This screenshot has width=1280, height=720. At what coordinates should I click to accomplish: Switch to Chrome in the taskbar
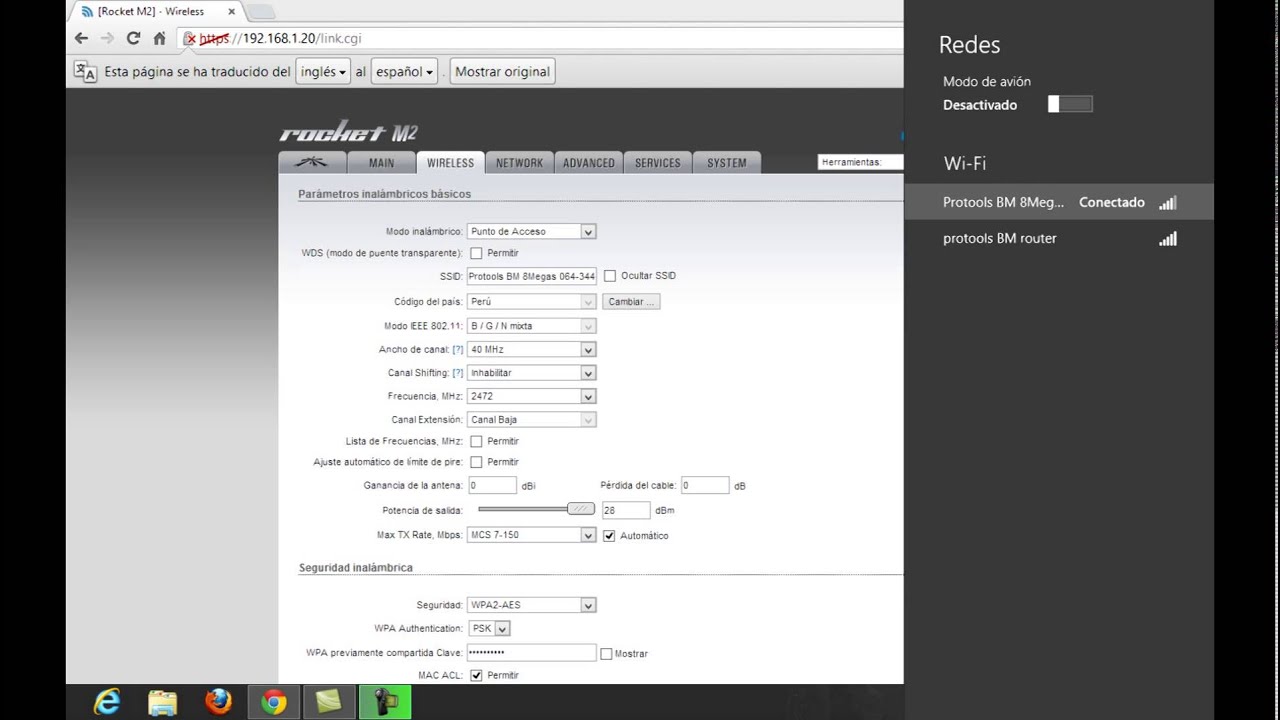click(x=273, y=702)
